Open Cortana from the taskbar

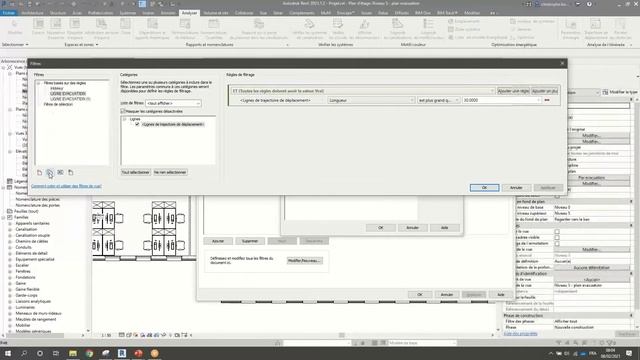[x=40, y=353]
